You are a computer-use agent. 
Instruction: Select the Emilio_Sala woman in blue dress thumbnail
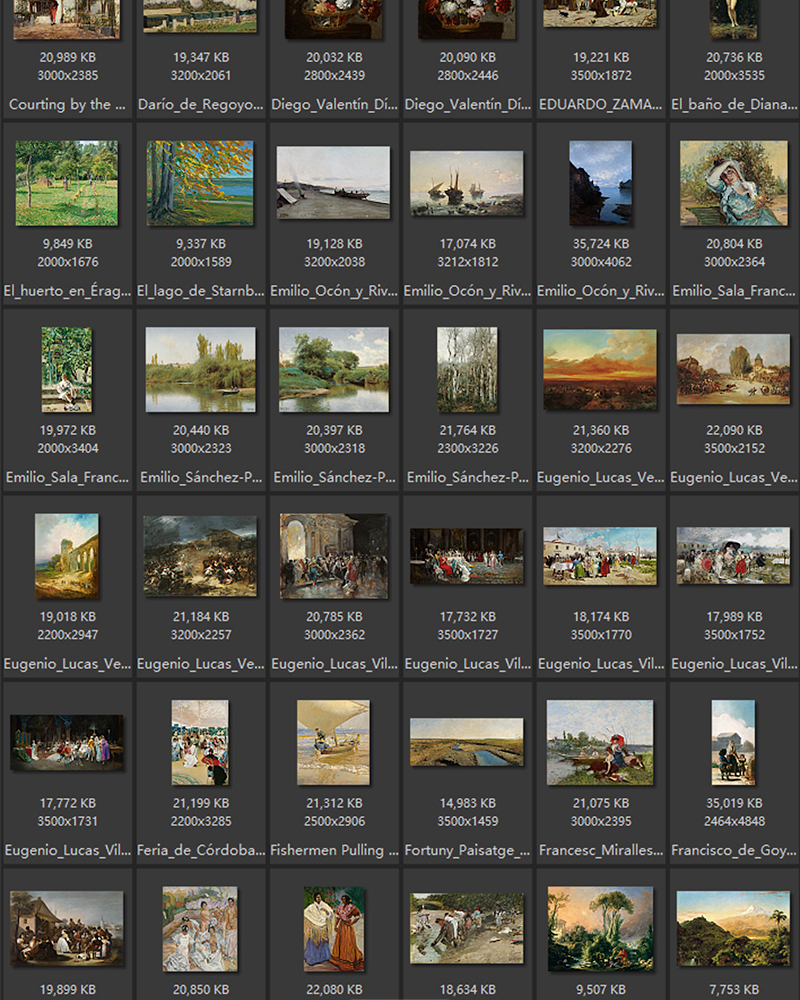[733, 182]
